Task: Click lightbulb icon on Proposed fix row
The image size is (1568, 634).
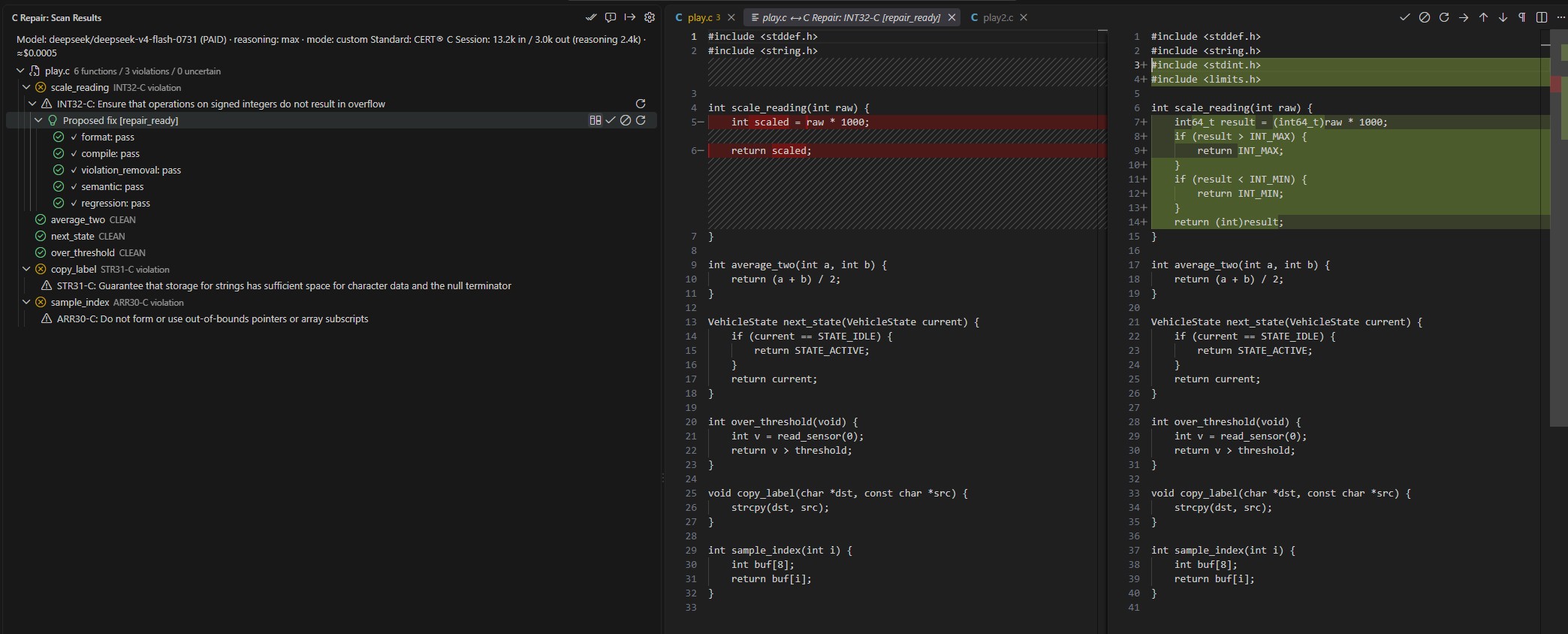Action: point(53,121)
